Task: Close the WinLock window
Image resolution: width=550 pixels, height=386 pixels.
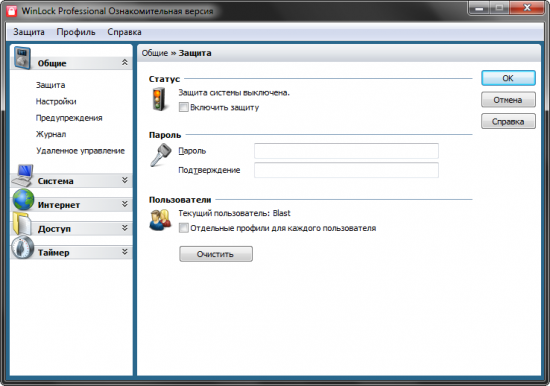Action: [526, 8]
